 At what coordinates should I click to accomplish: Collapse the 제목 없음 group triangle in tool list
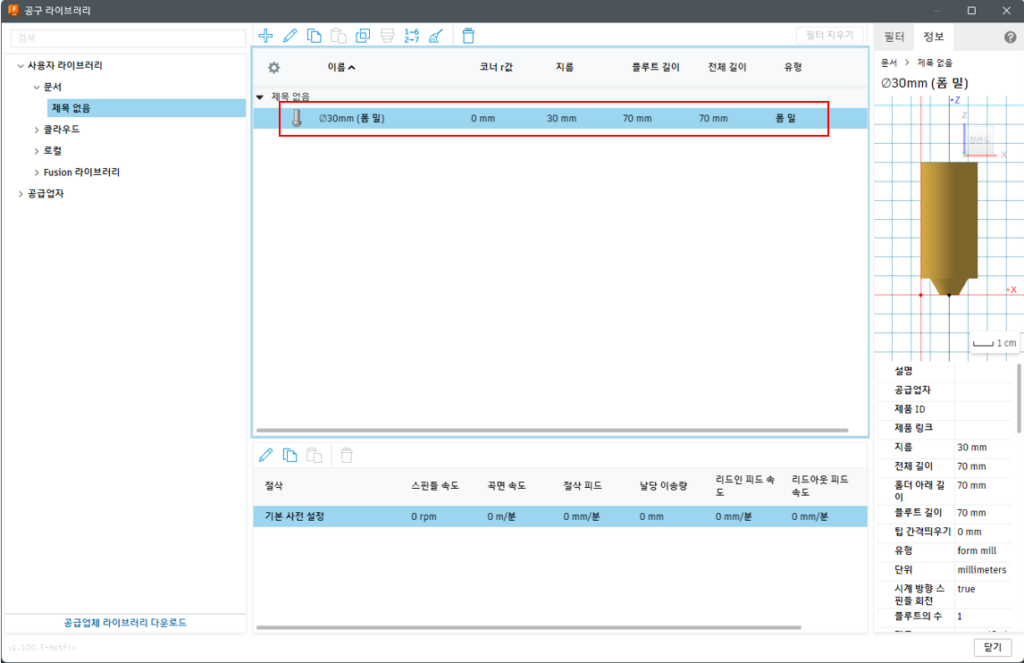tap(260, 97)
